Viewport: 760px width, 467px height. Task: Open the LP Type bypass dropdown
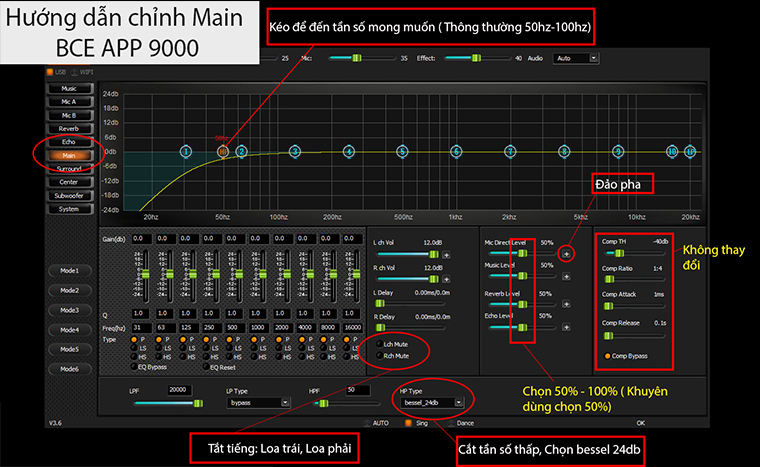pos(258,403)
